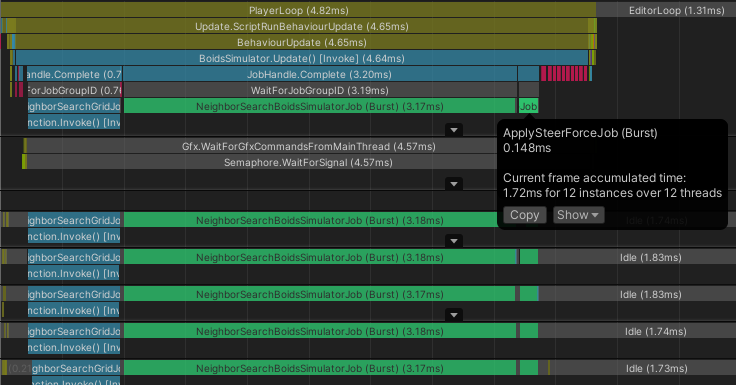Screen dimensions: 736x385
Task: Click ApplySteerForceJob (Burst) tooltip title
Action: [x=580, y=133]
